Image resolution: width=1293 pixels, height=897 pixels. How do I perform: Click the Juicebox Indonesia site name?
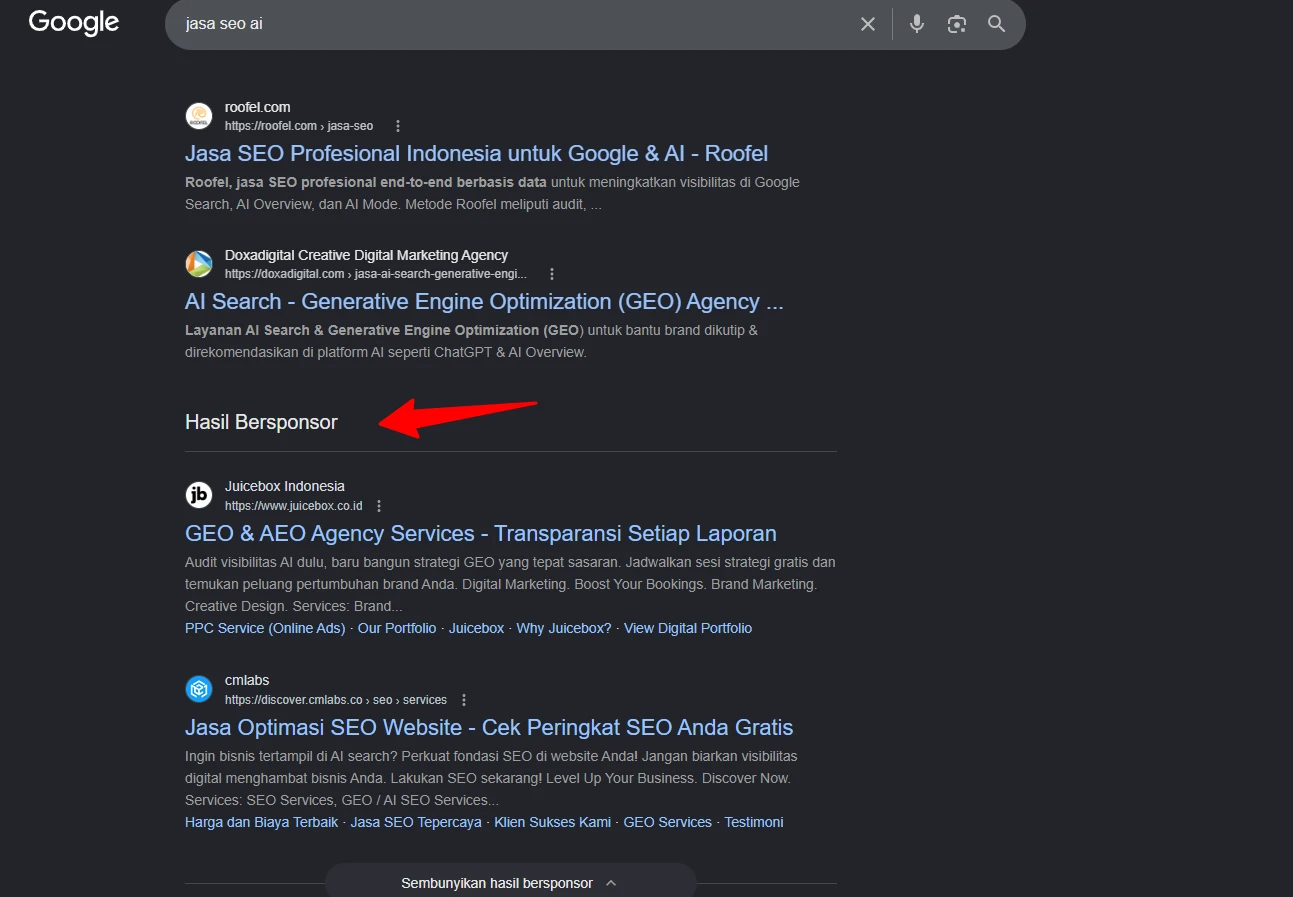coord(285,486)
